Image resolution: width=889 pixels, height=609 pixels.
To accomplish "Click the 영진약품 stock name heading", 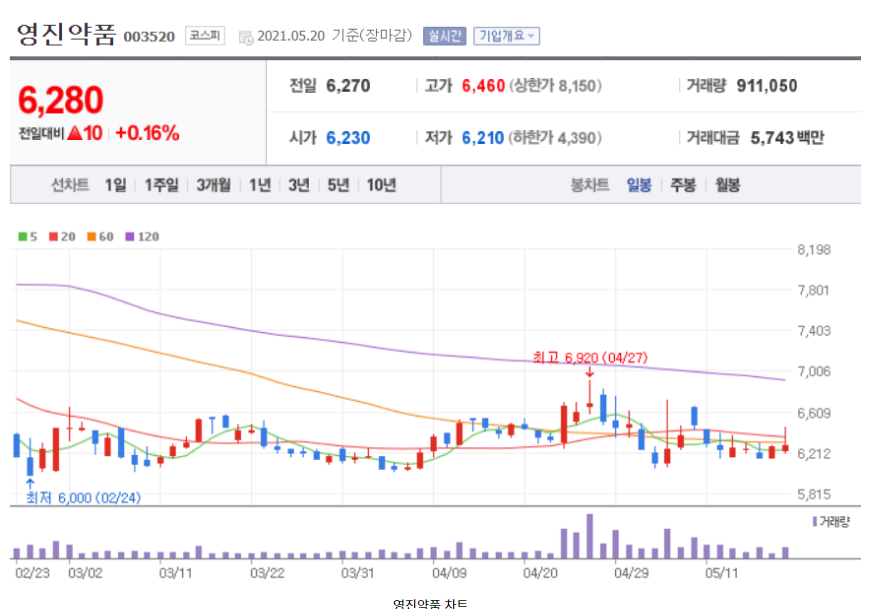I will point(66,35).
